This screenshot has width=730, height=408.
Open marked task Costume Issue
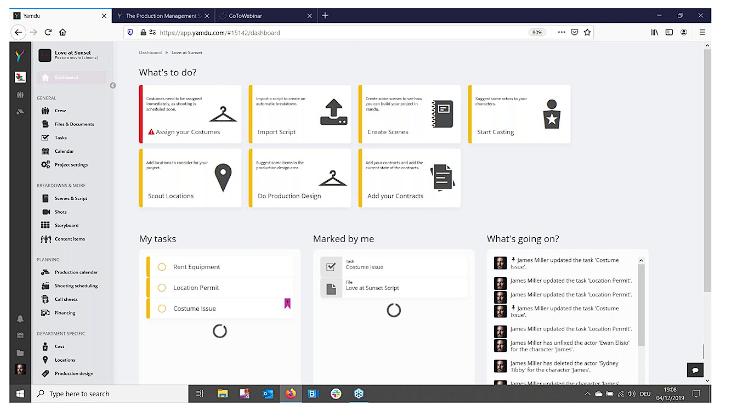pos(393,266)
